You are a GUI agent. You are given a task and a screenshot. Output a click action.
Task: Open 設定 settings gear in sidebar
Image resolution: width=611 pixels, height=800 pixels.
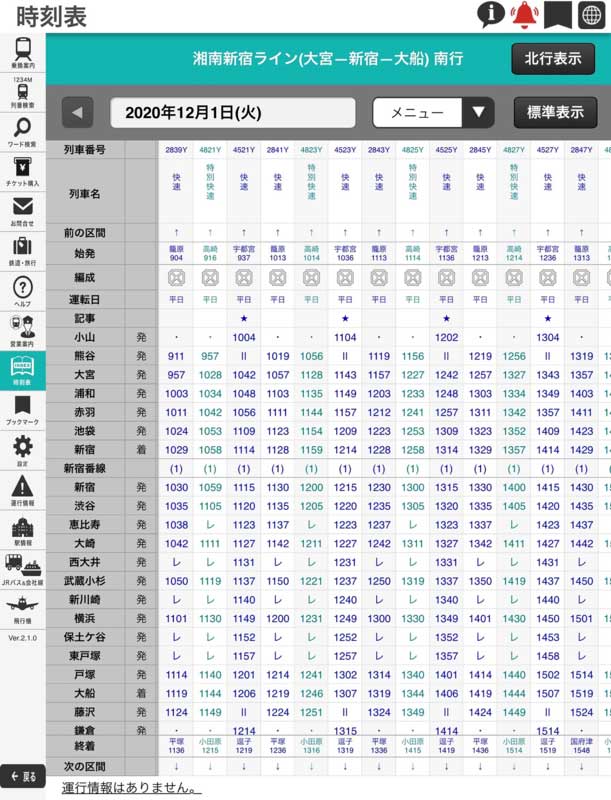click(23, 450)
